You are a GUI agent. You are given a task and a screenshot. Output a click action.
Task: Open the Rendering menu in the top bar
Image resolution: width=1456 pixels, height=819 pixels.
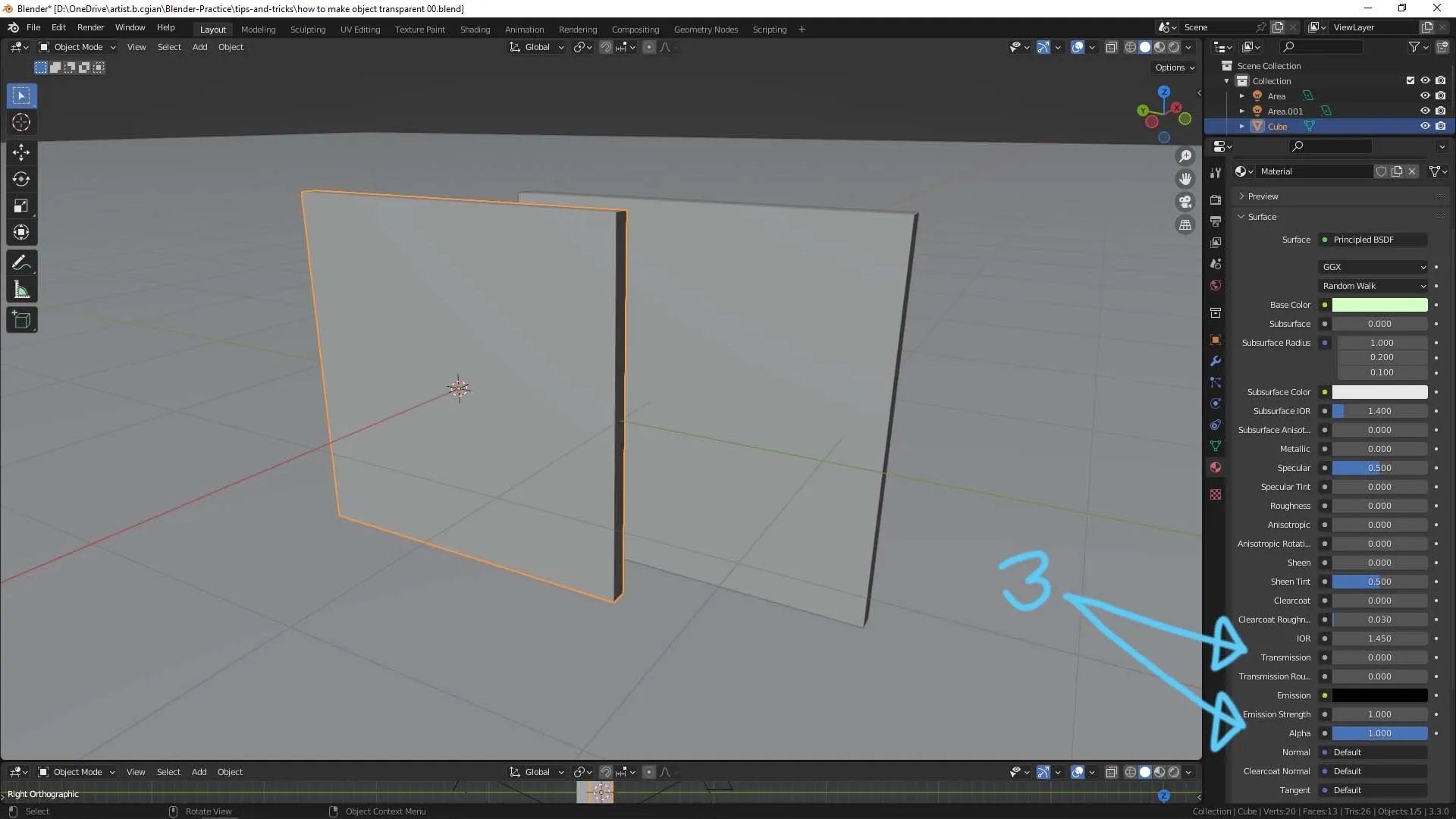point(577,29)
